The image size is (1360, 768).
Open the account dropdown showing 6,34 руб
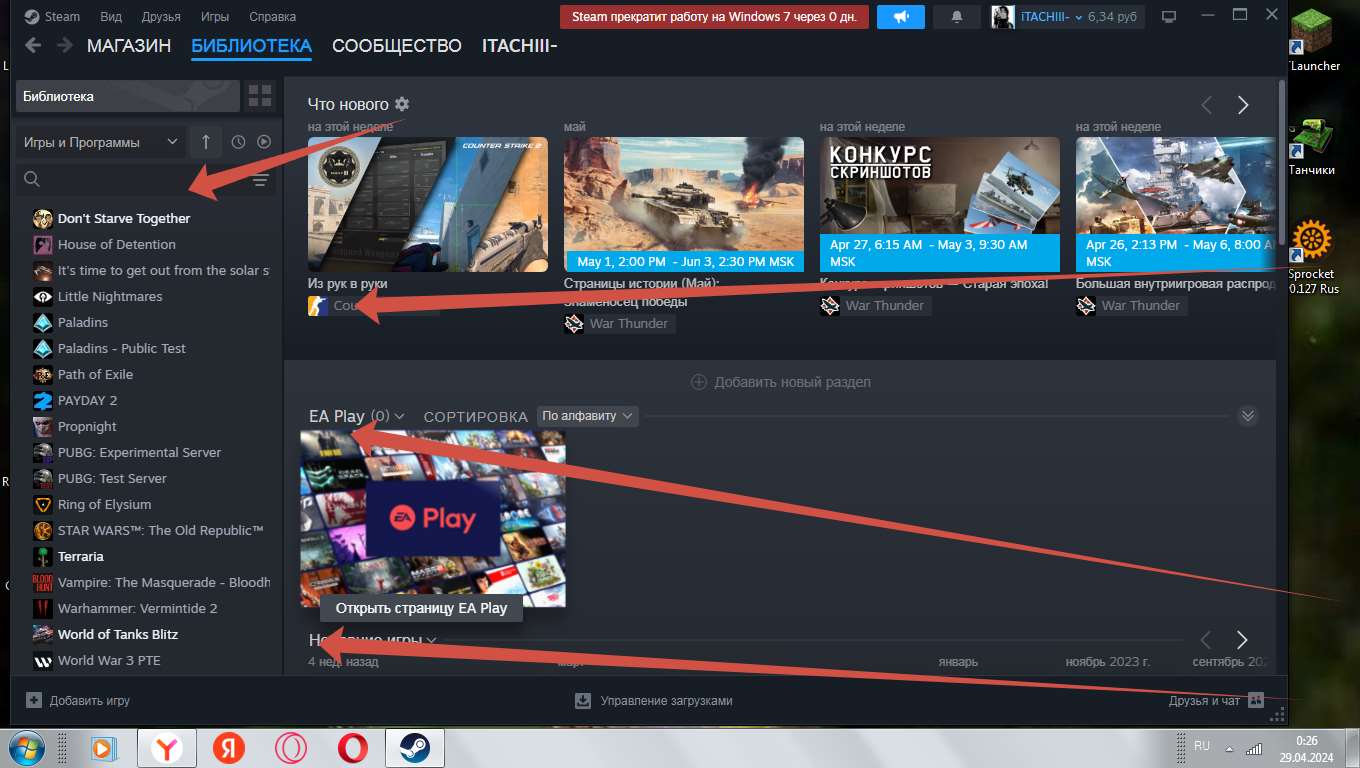click(1077, 17)
